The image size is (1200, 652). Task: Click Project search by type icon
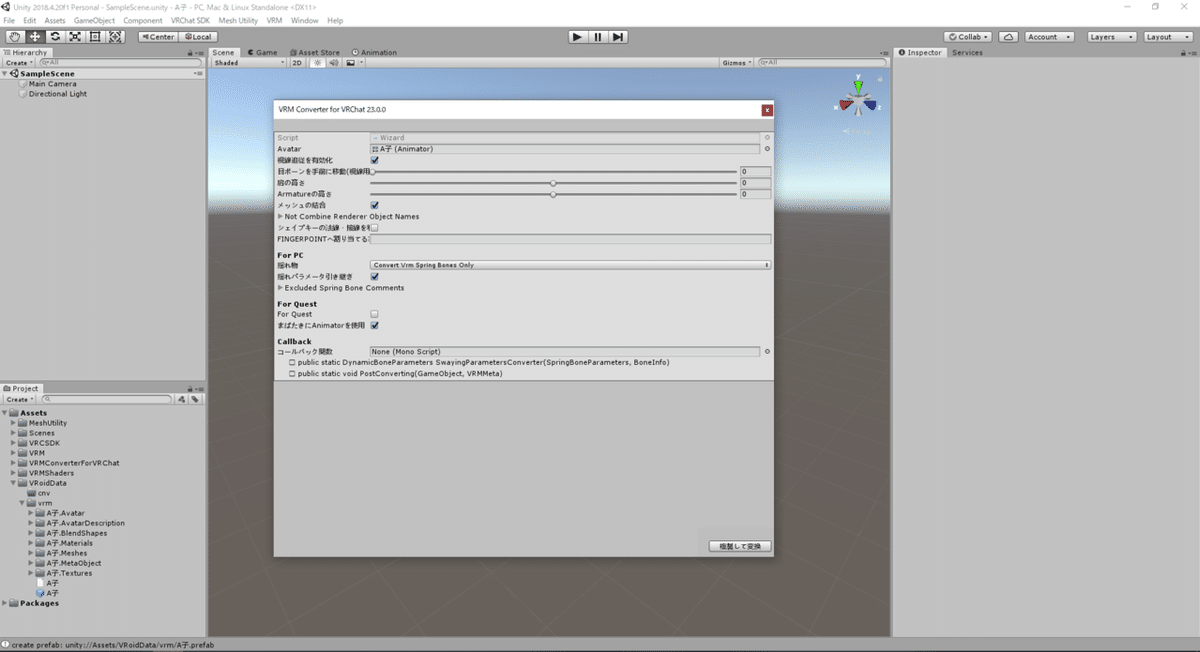point(181,399)
